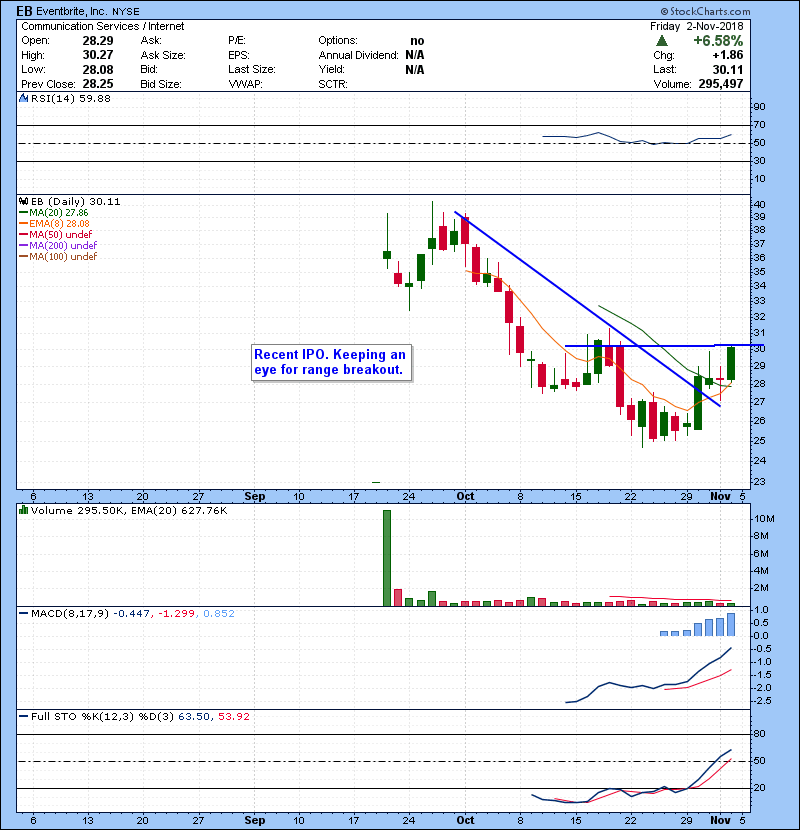Click the MA(20) 27.86 legend entry
The height and width of the screenshot is (830, 800).
54,213
